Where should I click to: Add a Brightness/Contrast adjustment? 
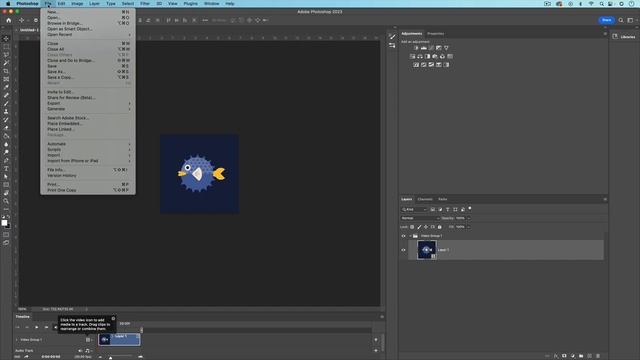pos(416,48)
